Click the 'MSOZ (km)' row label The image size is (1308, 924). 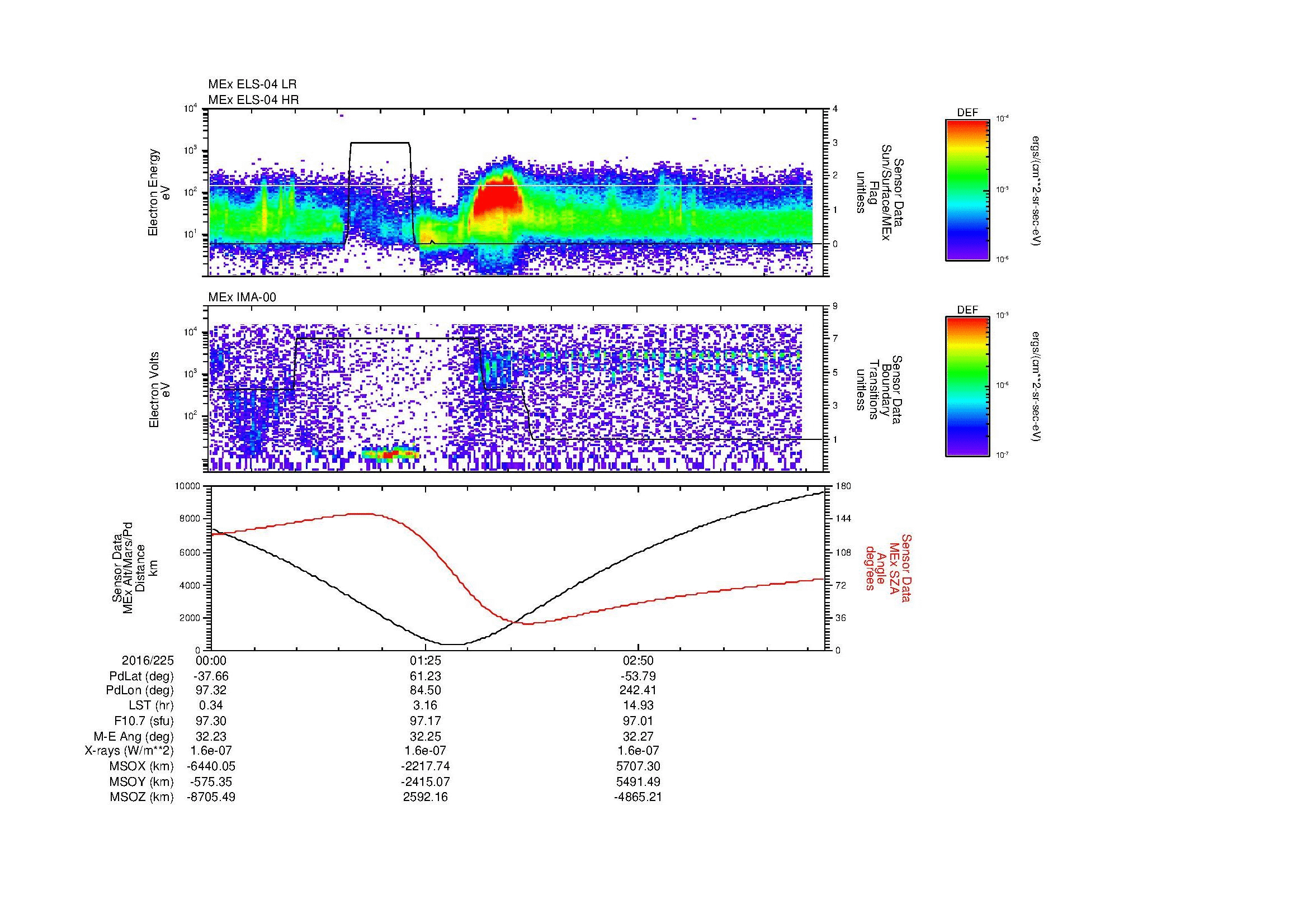[x=142, y=797]
